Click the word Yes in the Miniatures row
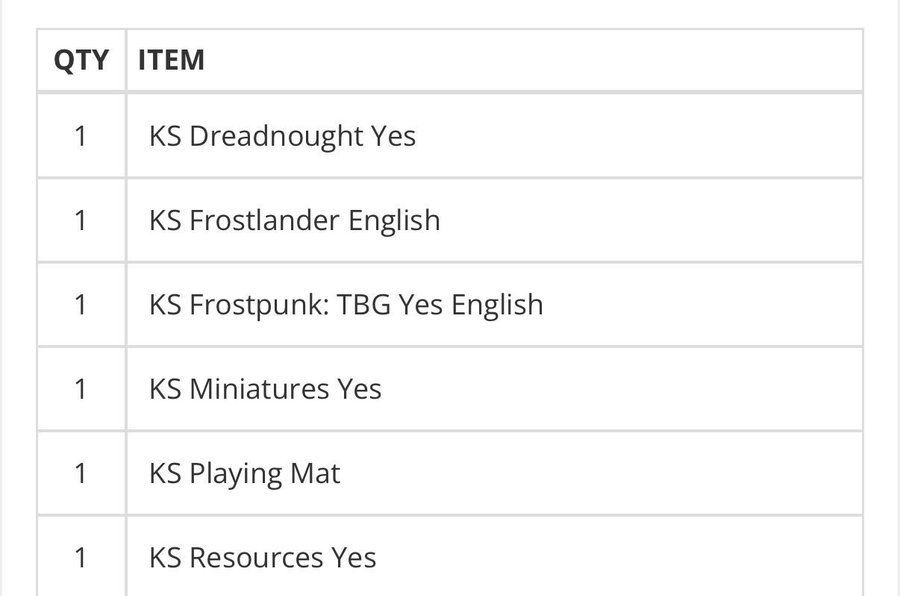 [359, 388]
